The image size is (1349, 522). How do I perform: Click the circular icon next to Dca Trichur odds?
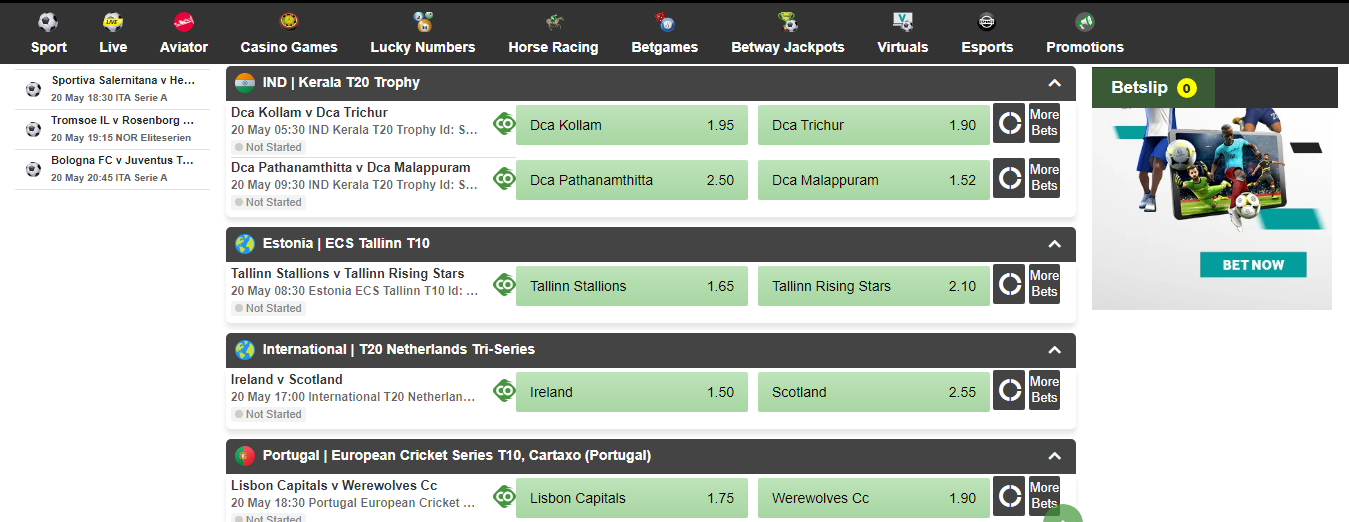click(1009, 125)
